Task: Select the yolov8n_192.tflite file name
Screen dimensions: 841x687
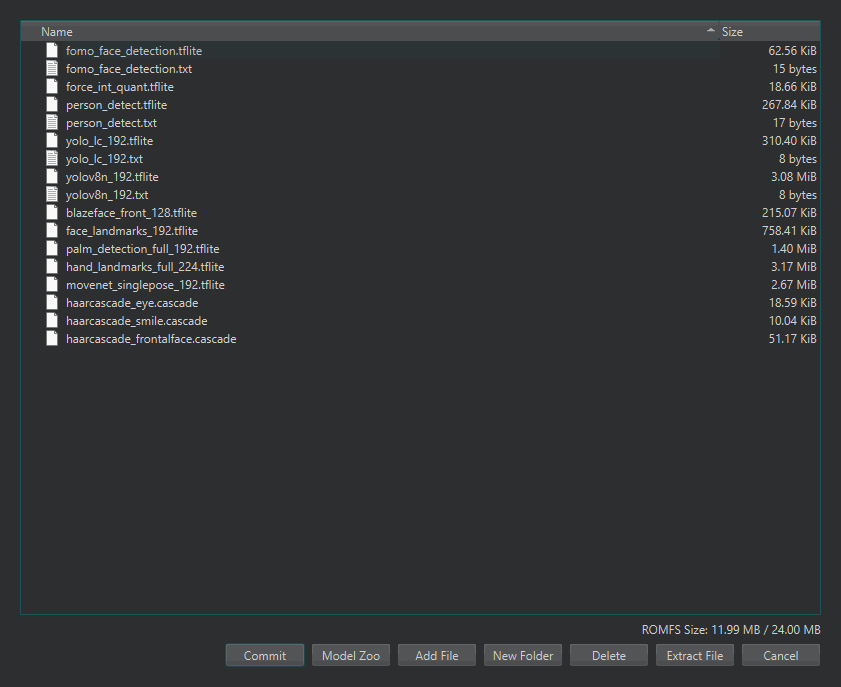Action: 112,177
